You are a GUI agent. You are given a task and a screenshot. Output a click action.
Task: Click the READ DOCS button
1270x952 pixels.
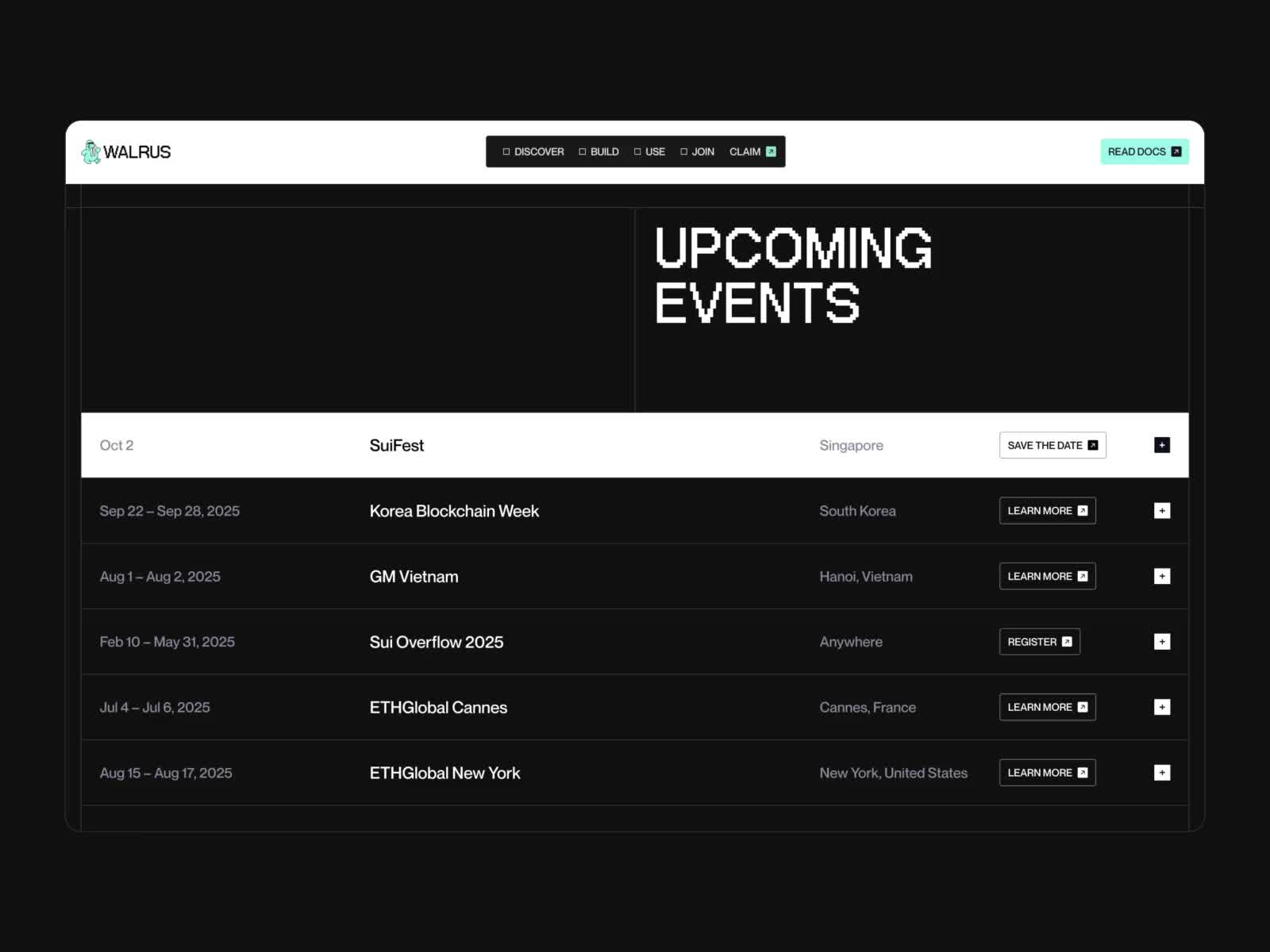(x=1145, y=152)
